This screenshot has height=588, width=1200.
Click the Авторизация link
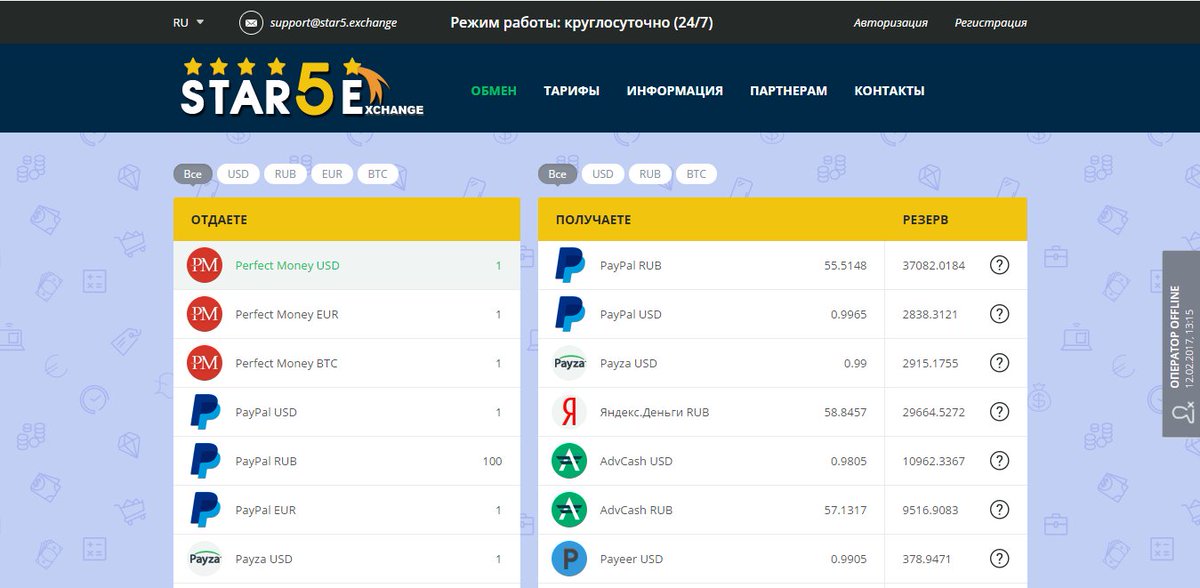891,22
